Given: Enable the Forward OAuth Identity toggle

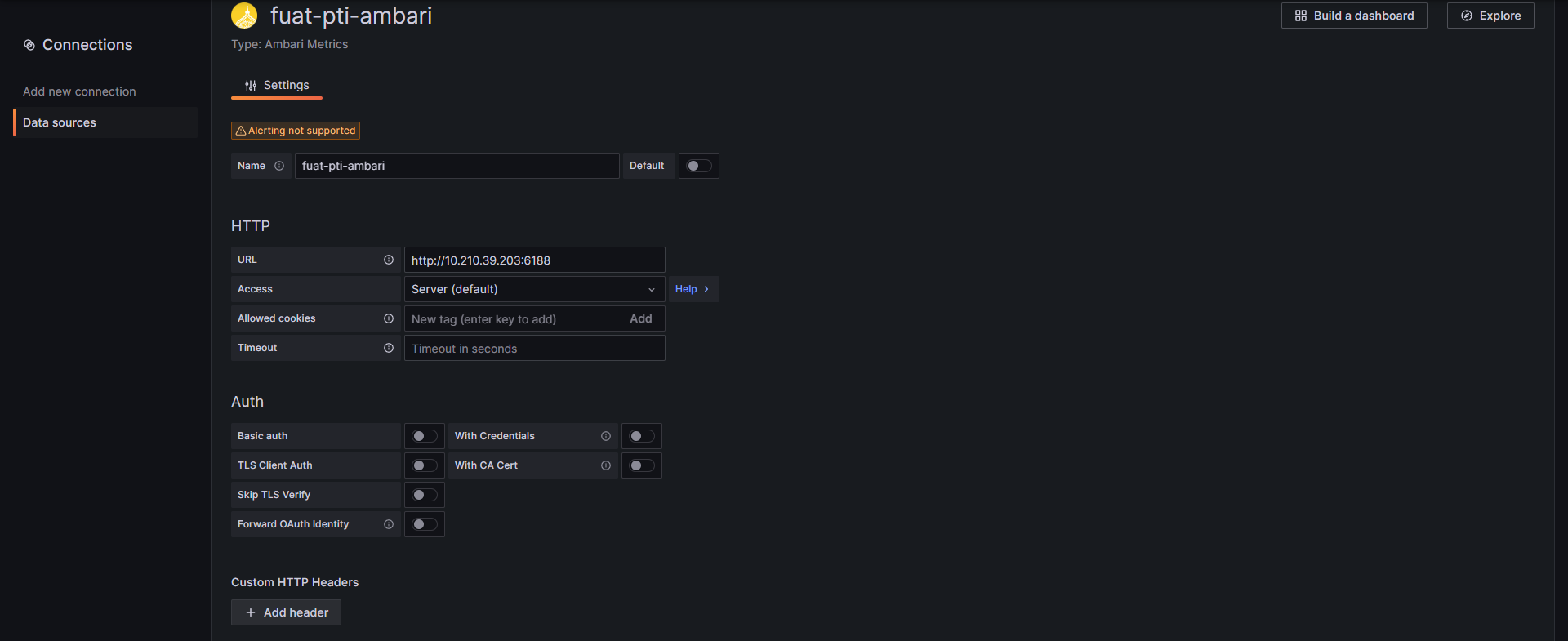Looking at the screenshot, I should [x=425, y=524].
